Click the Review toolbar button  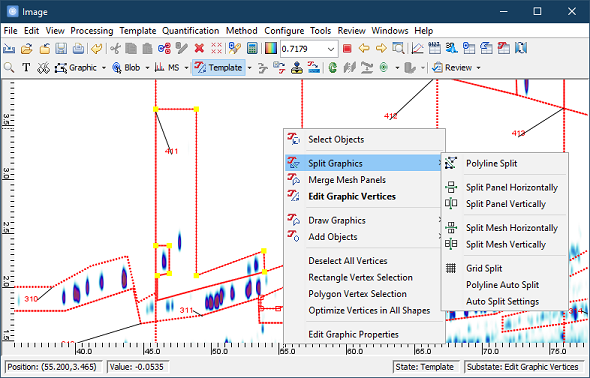[452, 68]
